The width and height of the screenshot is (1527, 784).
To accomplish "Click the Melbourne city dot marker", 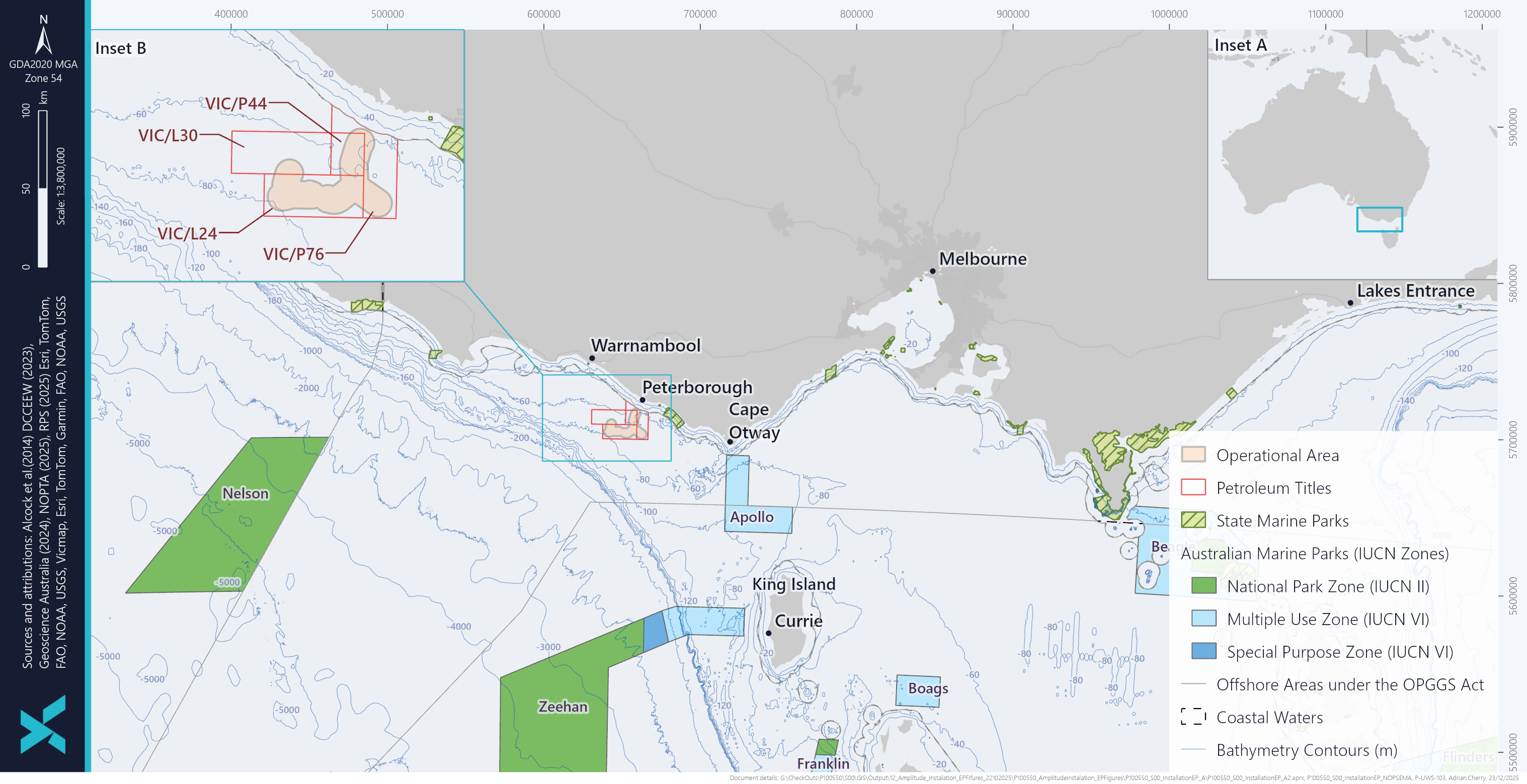I will (932, 271).
